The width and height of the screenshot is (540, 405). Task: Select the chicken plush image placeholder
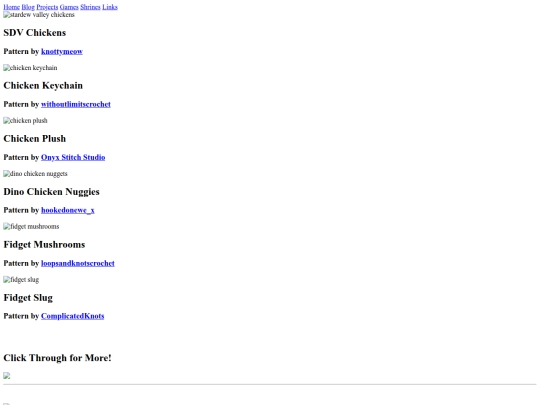click(25, 121)
